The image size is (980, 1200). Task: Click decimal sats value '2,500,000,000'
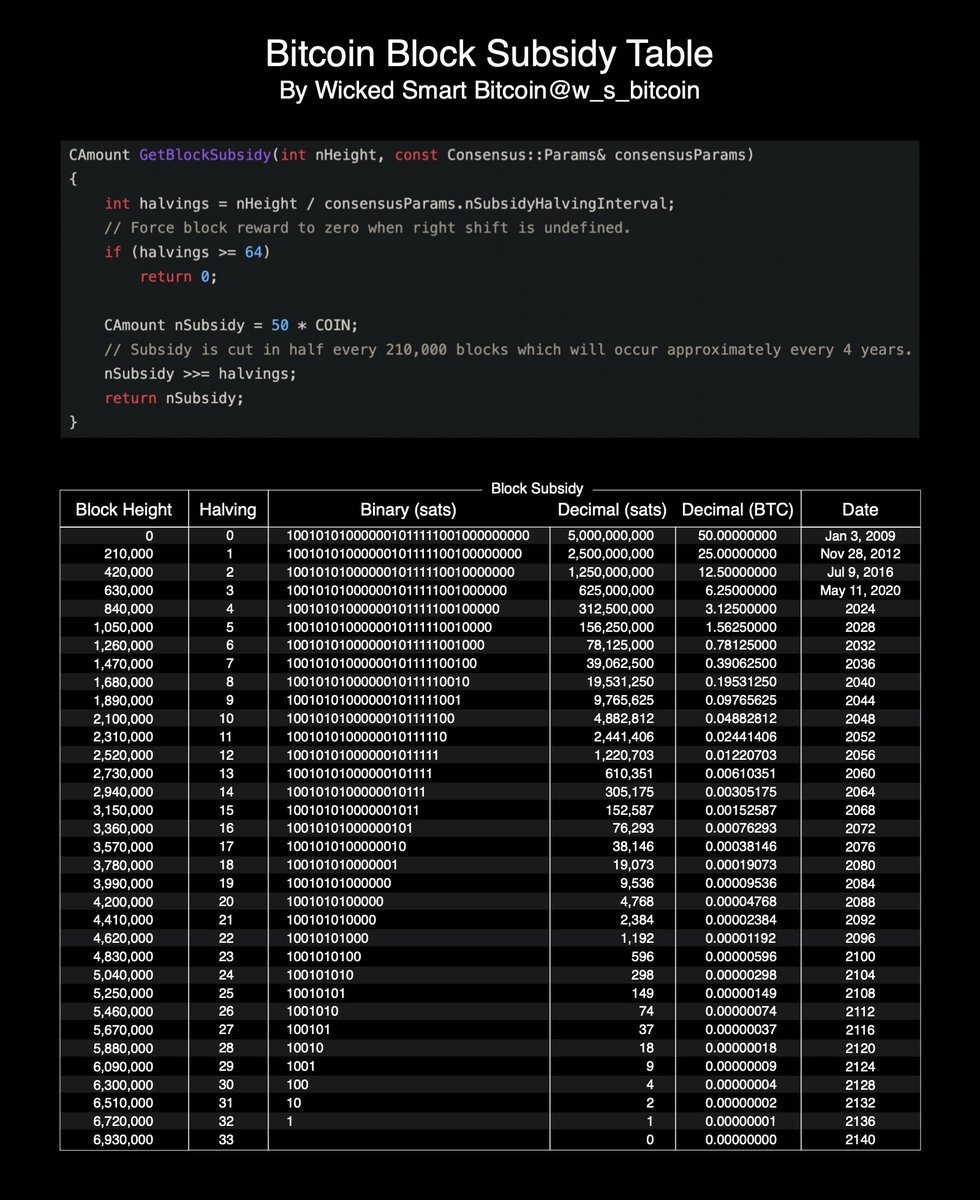[610, 554]
